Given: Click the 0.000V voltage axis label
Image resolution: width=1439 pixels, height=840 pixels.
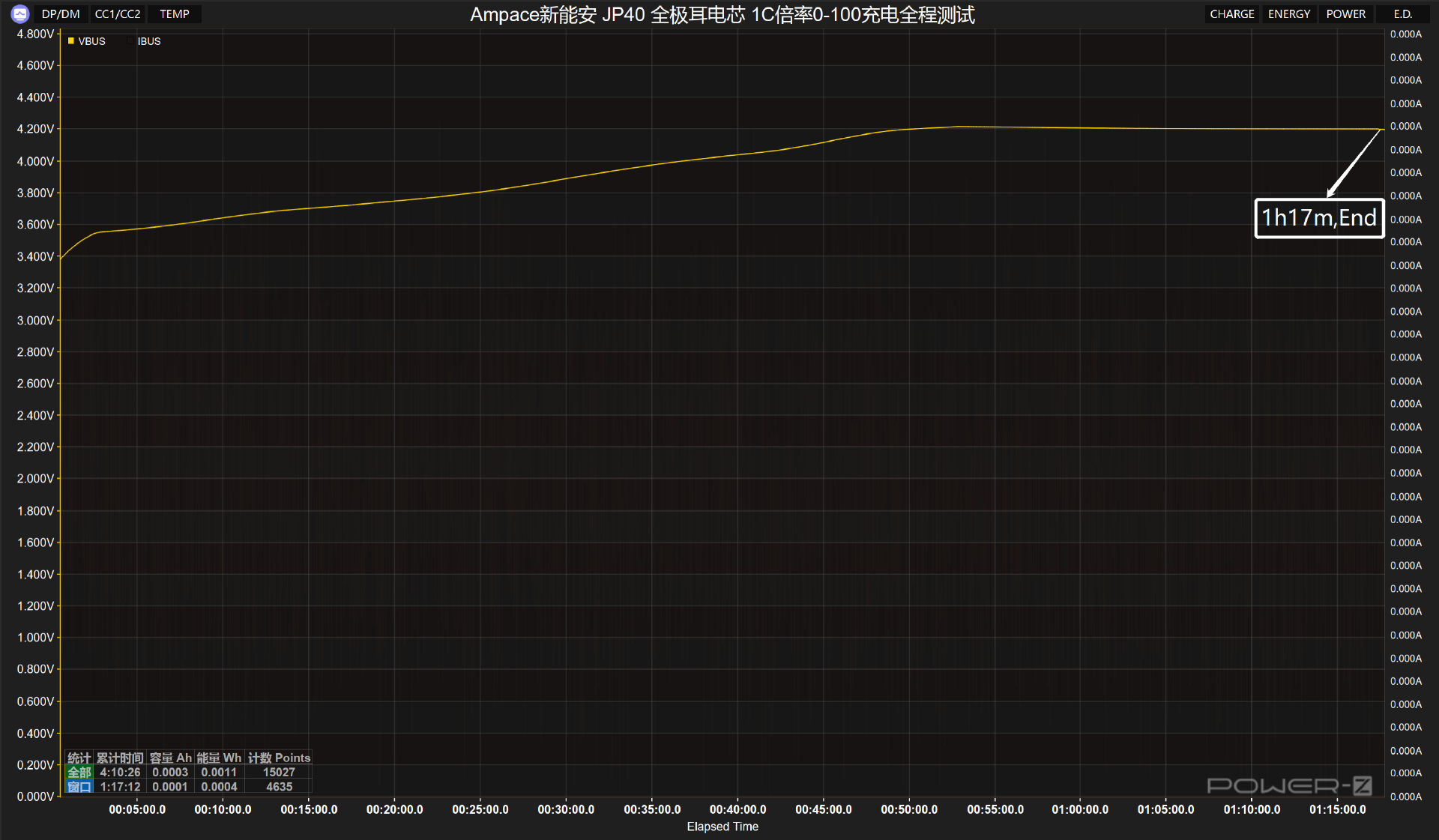Looking at the screenshot, I should [x=35, y=797].
